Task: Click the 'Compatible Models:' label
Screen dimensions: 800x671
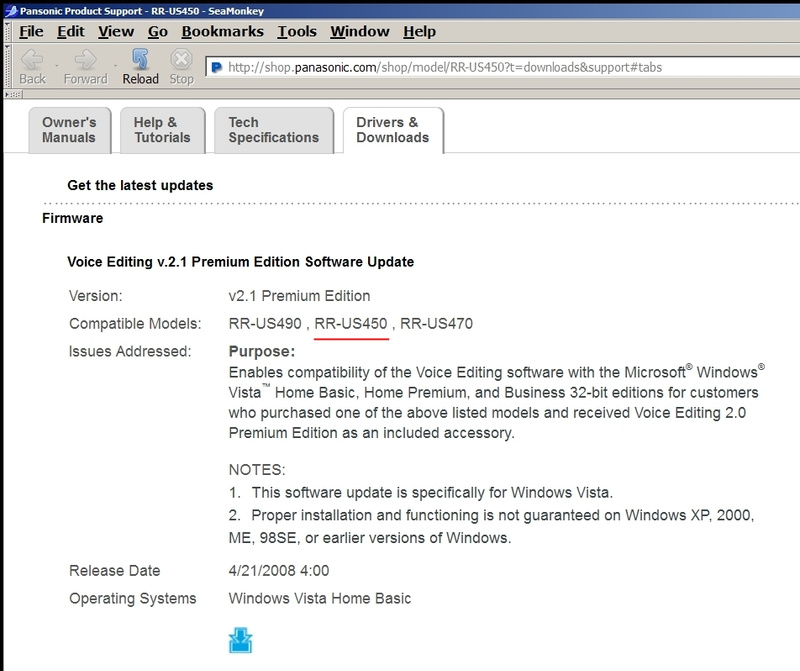Action: [x=135, y=324]
